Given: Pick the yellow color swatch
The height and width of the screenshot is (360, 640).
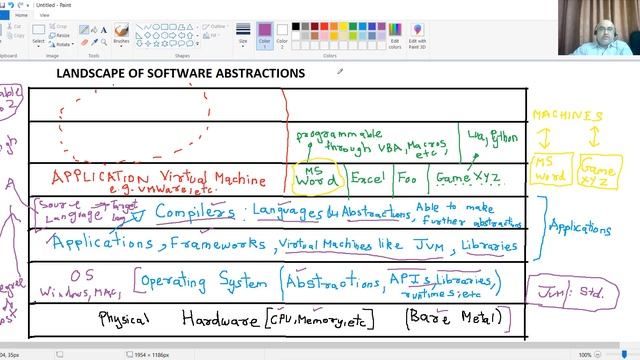Looking at the screenshot, I should point(343,27).
